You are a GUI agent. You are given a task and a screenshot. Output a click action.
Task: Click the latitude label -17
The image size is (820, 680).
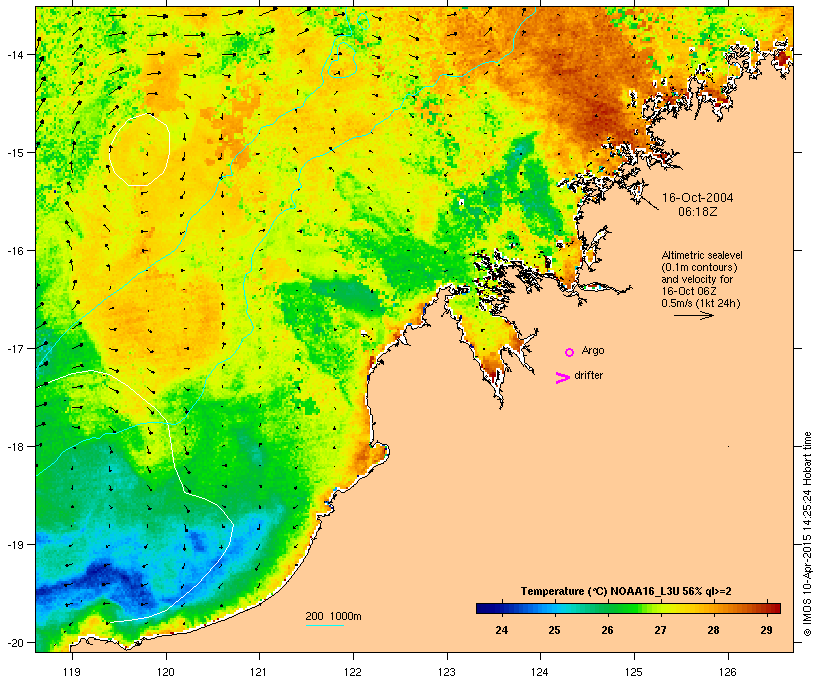pyautogui.click(x=14, y=348)
